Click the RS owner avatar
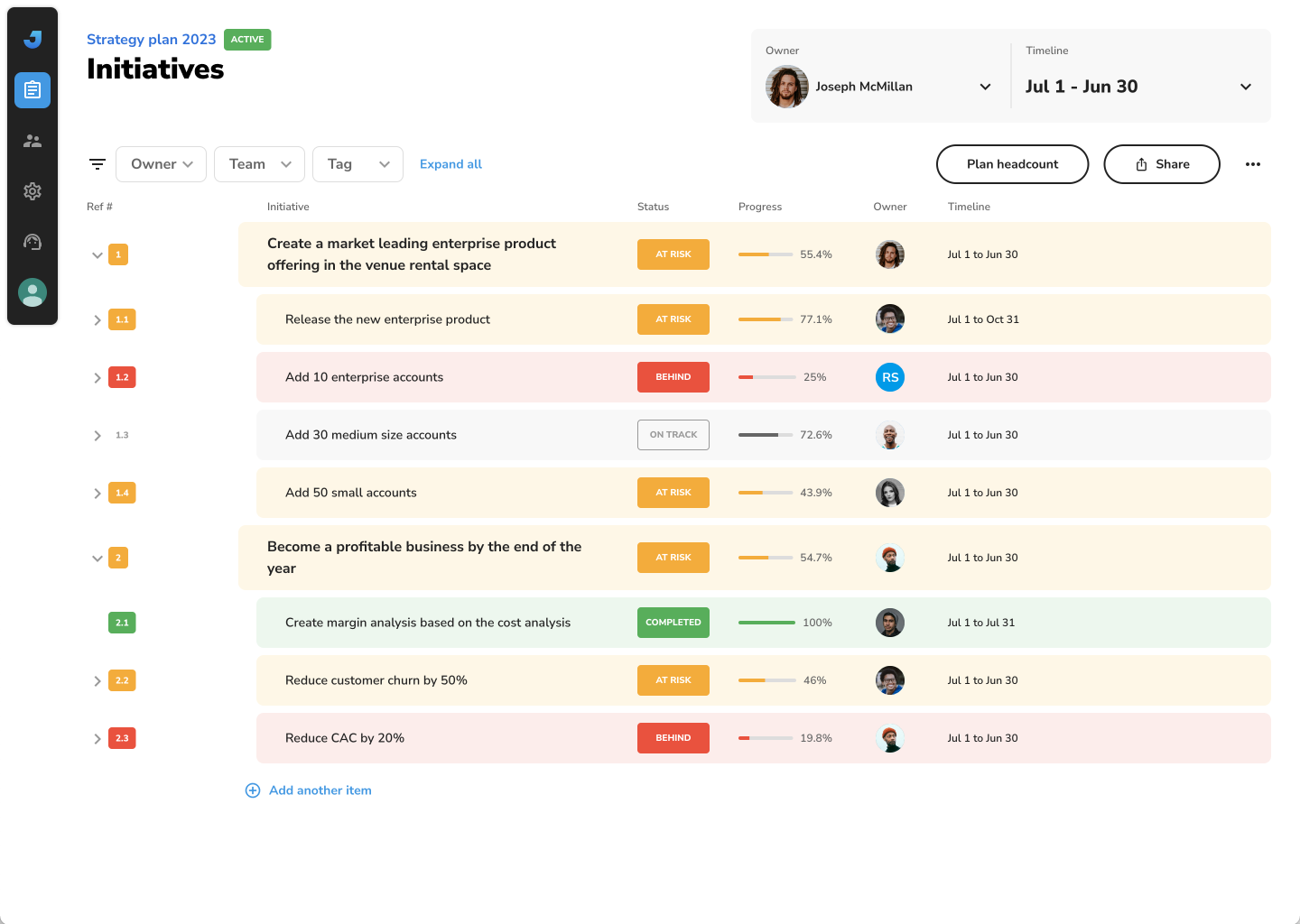 pos(890,377)
